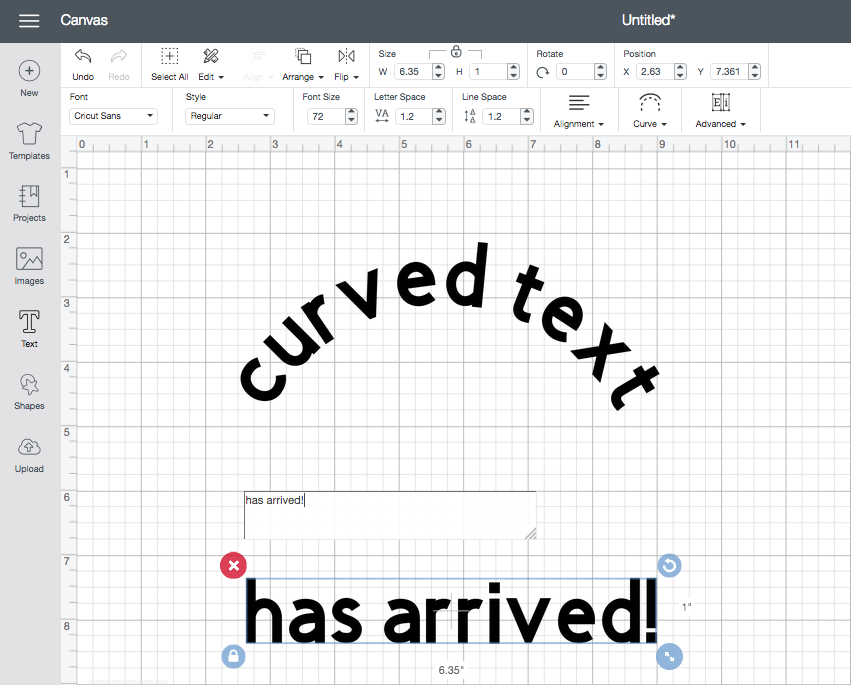
Task: Click the Untitled* project title
Action: [648, 20]
